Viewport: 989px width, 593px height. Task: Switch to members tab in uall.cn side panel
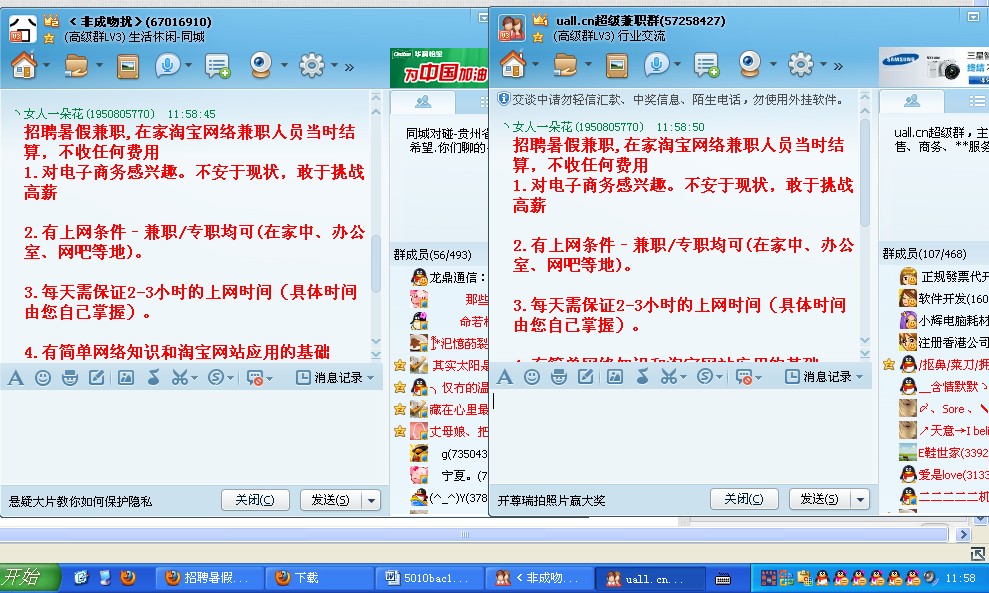click(911, 101)
